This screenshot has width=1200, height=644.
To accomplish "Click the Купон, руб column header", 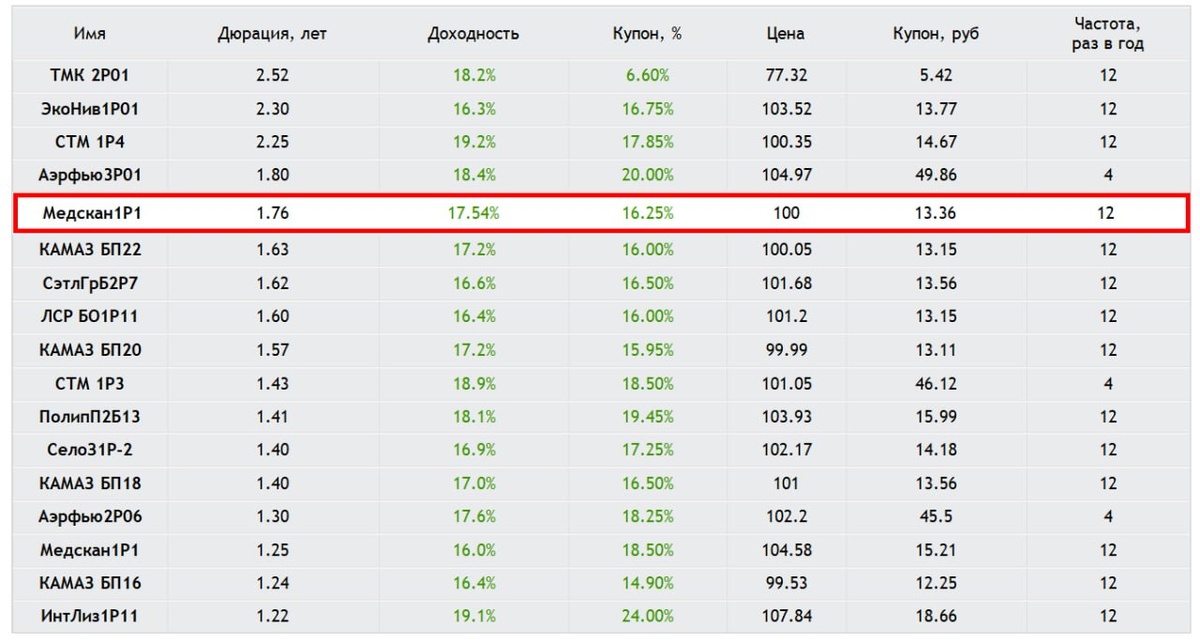I will tap(936, 34).
